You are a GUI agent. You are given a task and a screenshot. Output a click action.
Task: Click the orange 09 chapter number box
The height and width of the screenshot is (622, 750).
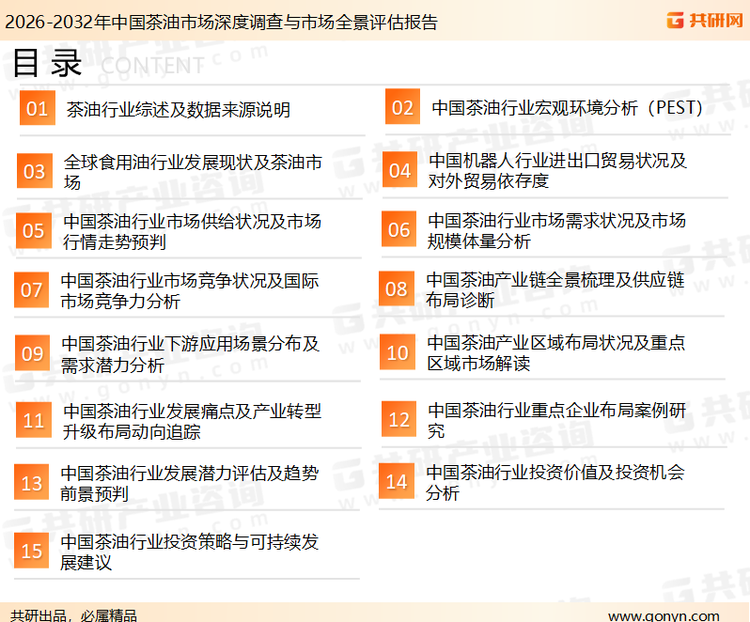(33, 353)
